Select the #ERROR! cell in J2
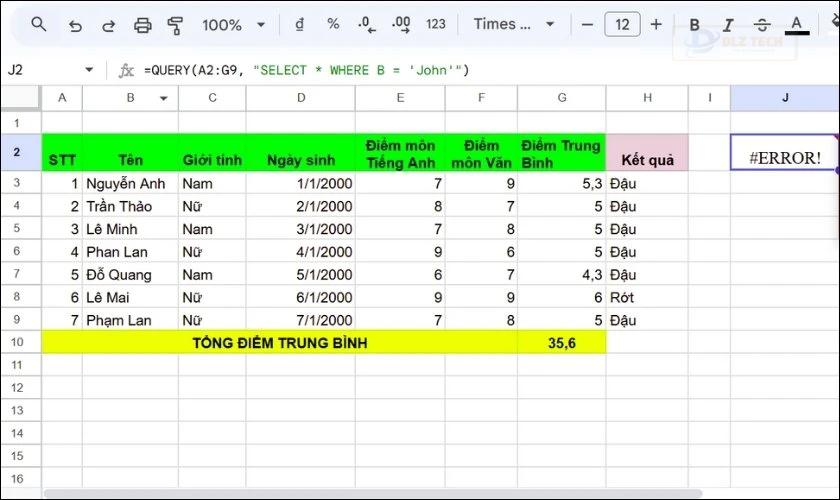840x500 pixels. pos(784,153)
